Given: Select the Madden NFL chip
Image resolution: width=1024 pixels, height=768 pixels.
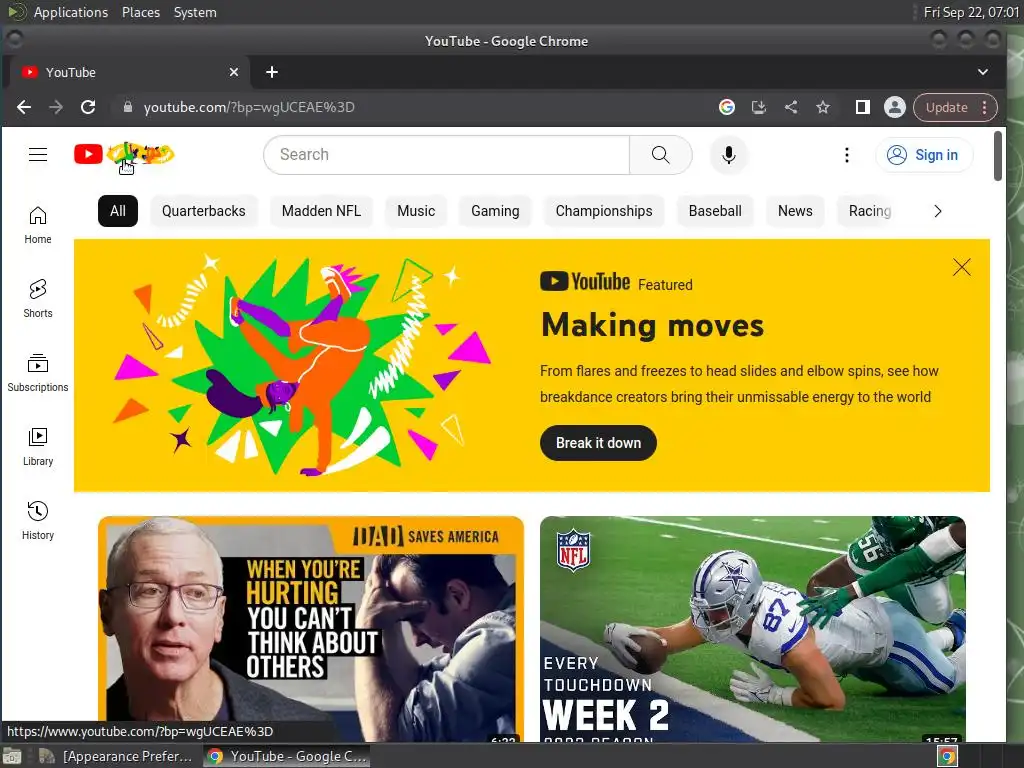Looking at the screenshot, I should (x=321, y=211).
